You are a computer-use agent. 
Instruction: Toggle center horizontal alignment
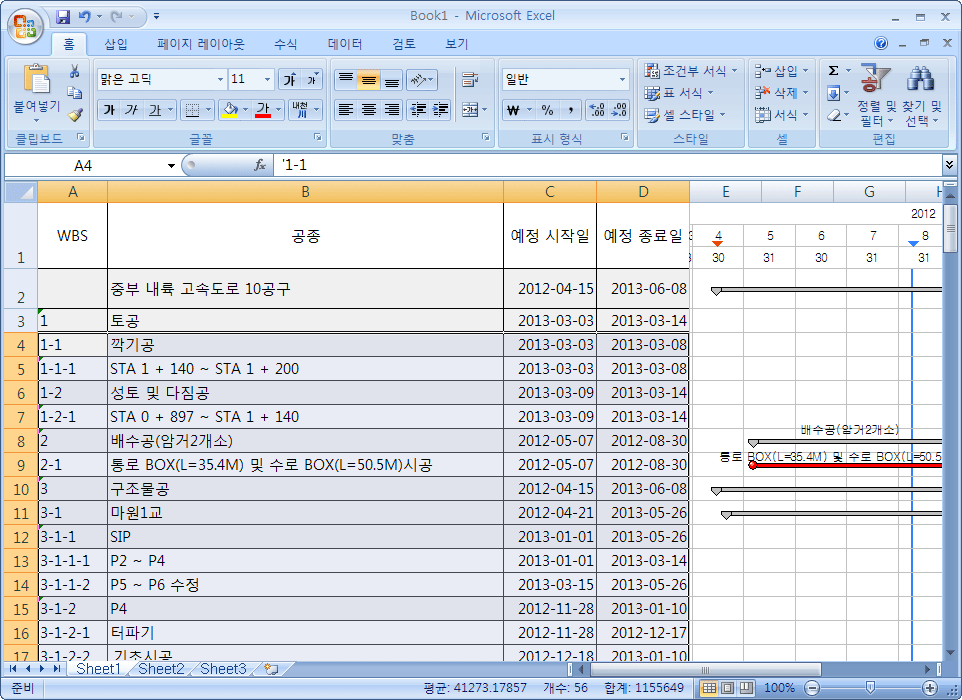pyautogui.click(x=368, y=110)
